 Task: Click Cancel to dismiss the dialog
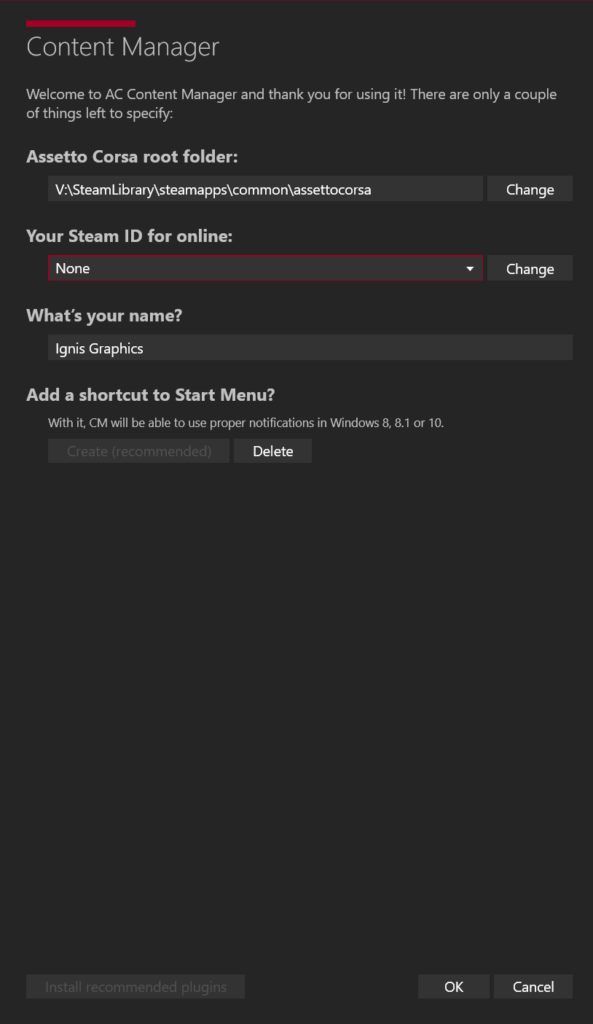(533, 987)
